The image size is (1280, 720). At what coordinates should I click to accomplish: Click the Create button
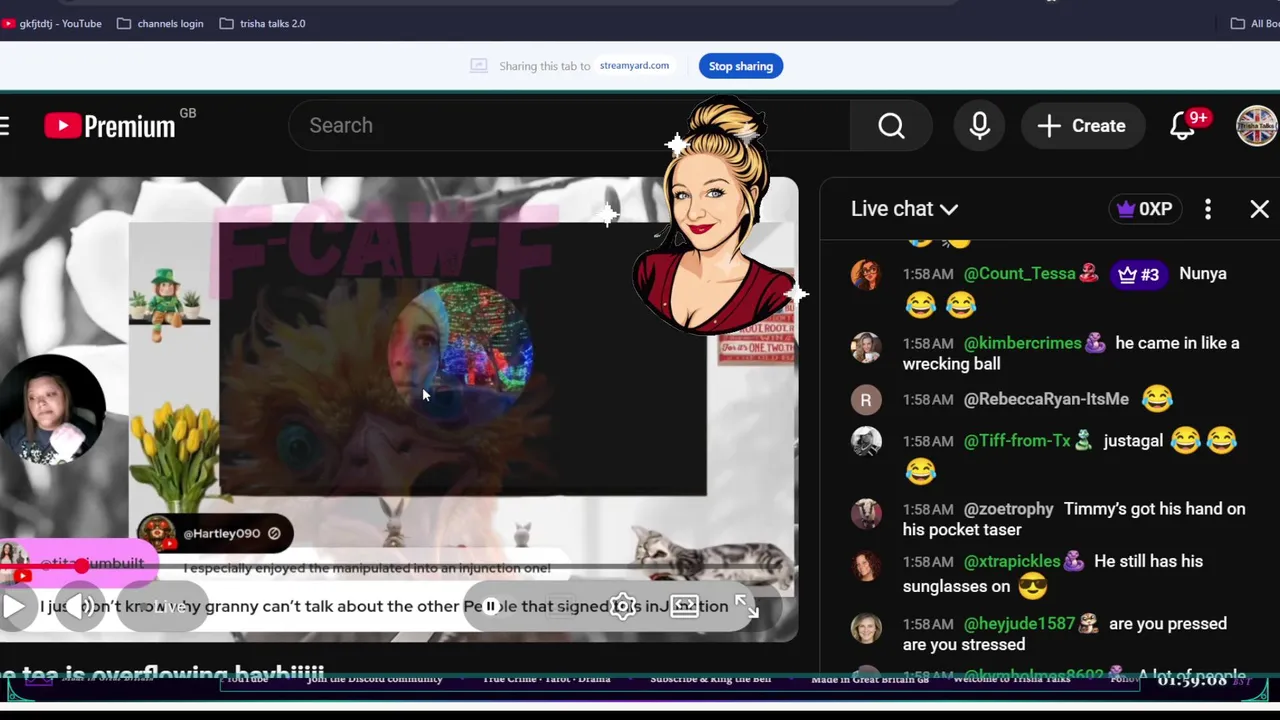click(1083, 125)
